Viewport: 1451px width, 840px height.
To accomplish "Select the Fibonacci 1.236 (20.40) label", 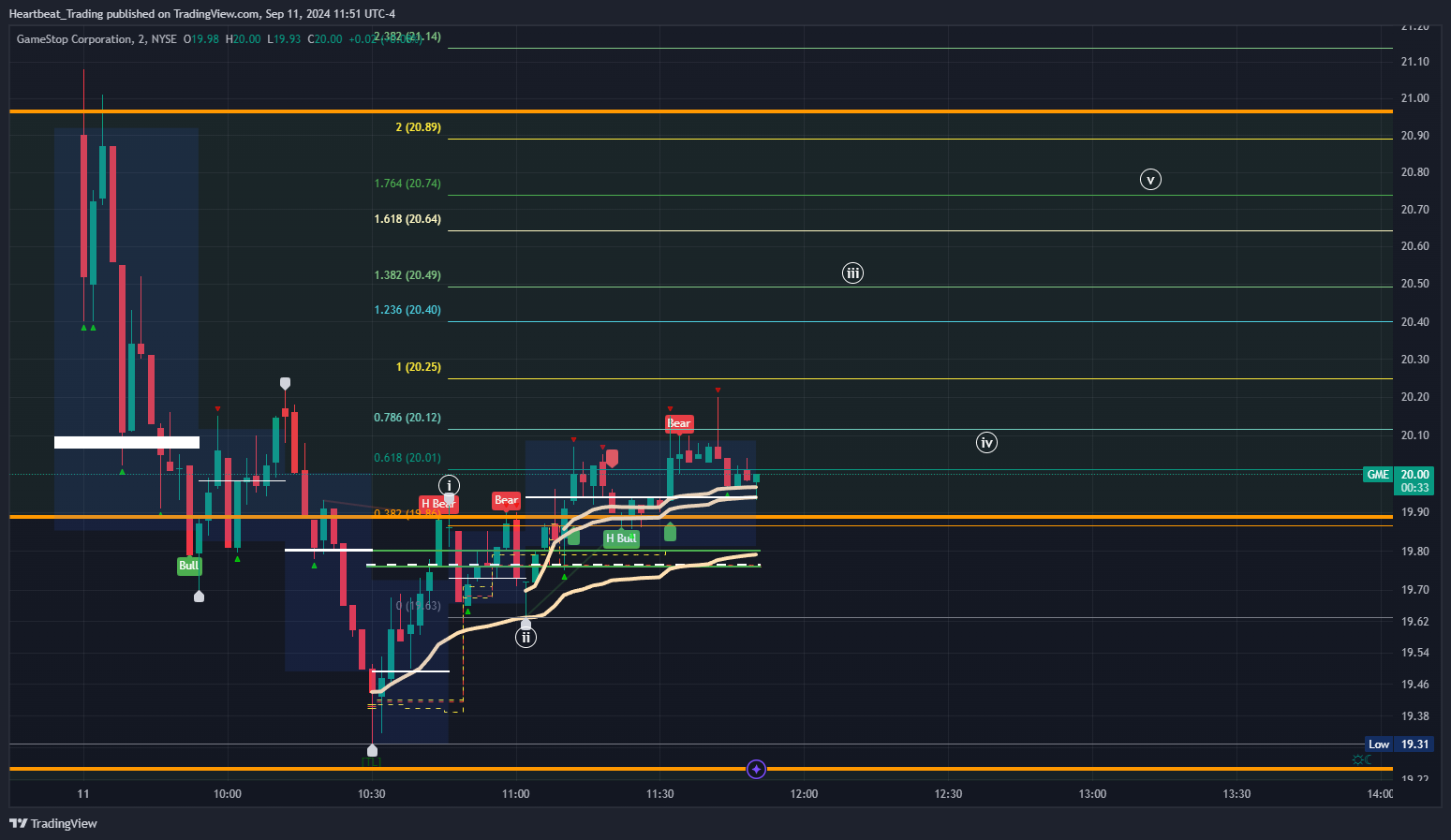I will coord(407,310).
